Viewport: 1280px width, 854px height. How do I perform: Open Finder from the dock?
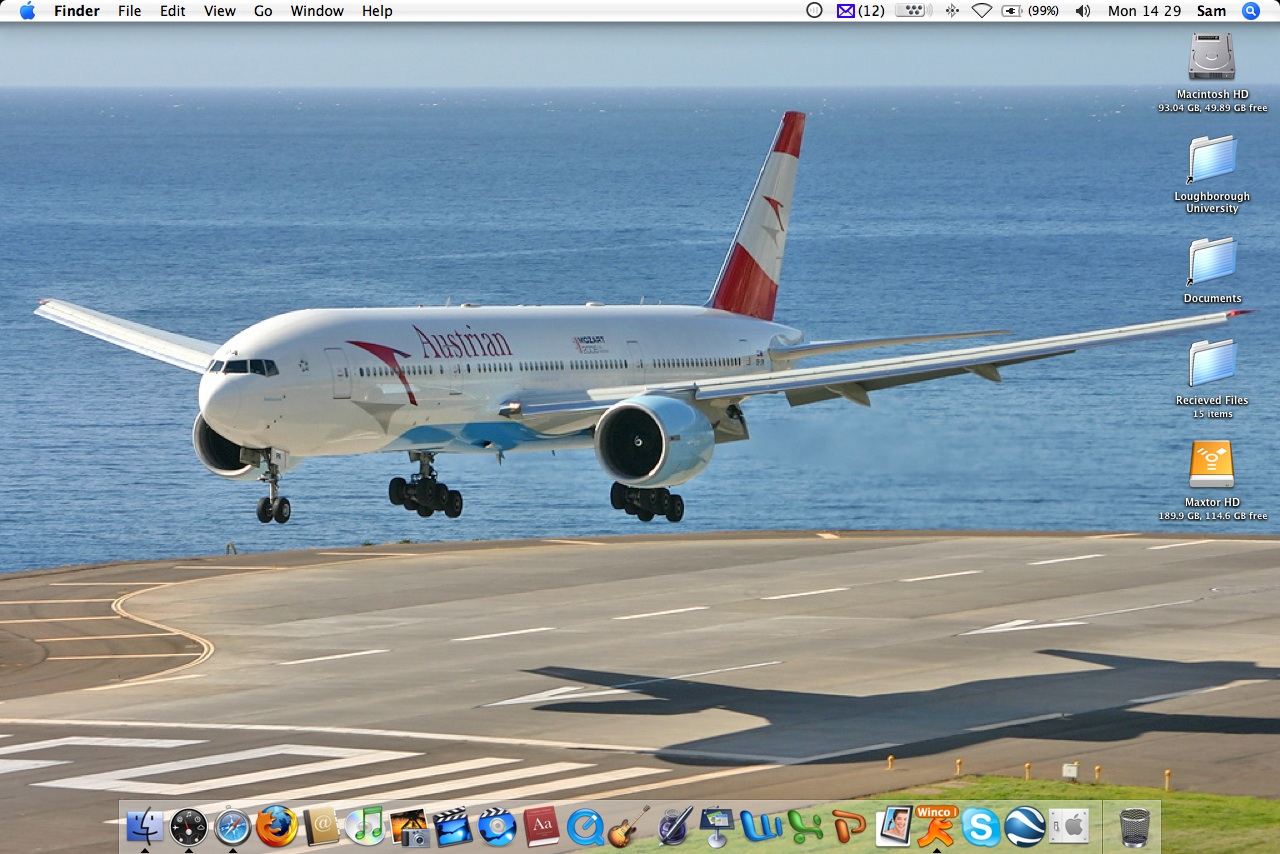[145, 827]
